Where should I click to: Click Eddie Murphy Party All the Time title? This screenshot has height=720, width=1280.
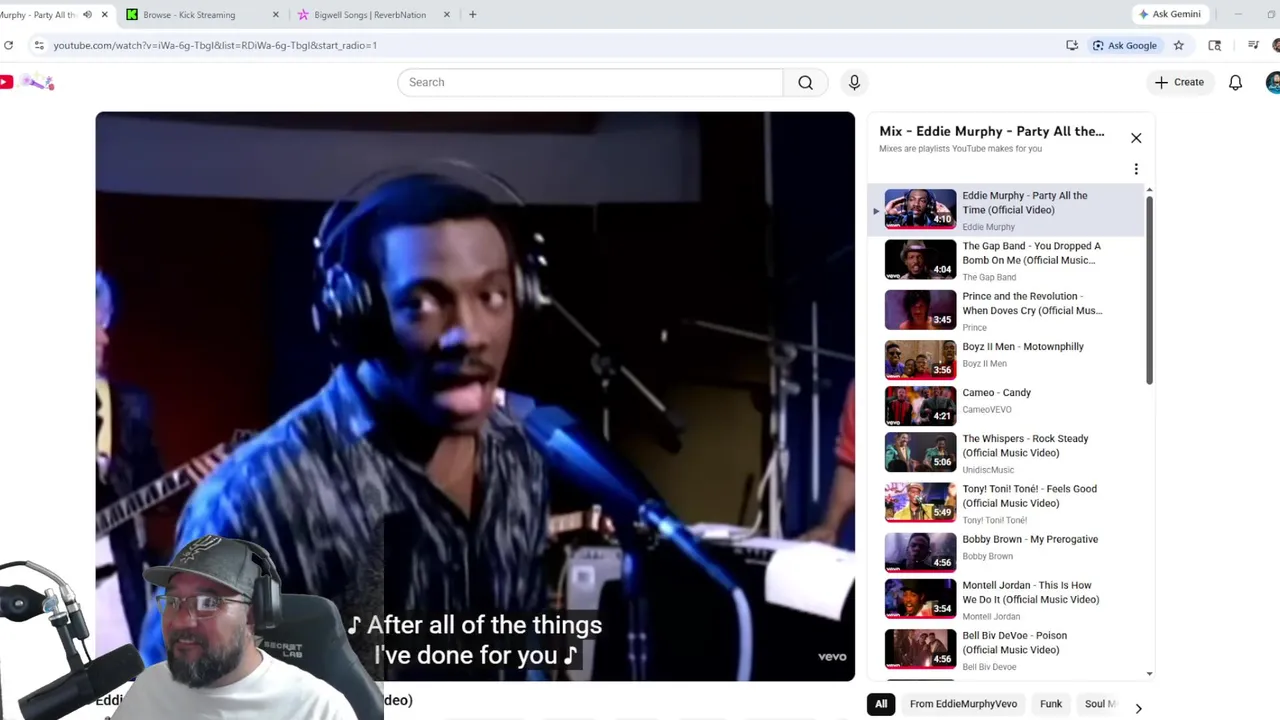1024,203
